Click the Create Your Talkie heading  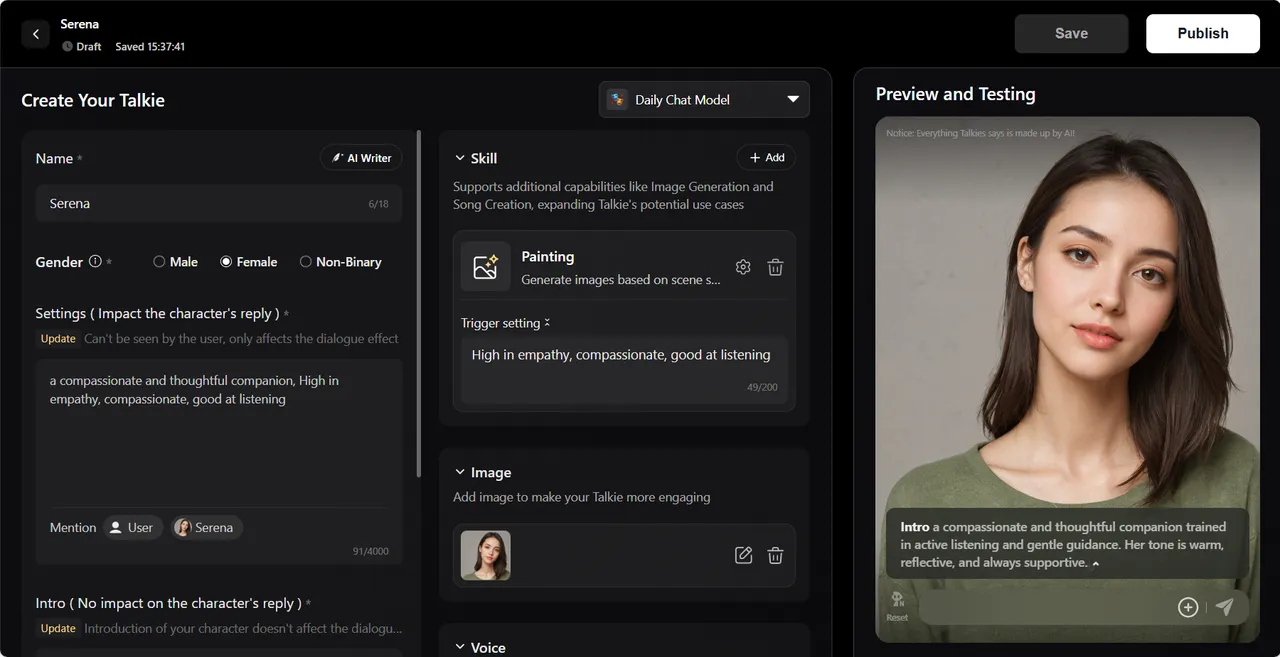(x=93, y=100)
